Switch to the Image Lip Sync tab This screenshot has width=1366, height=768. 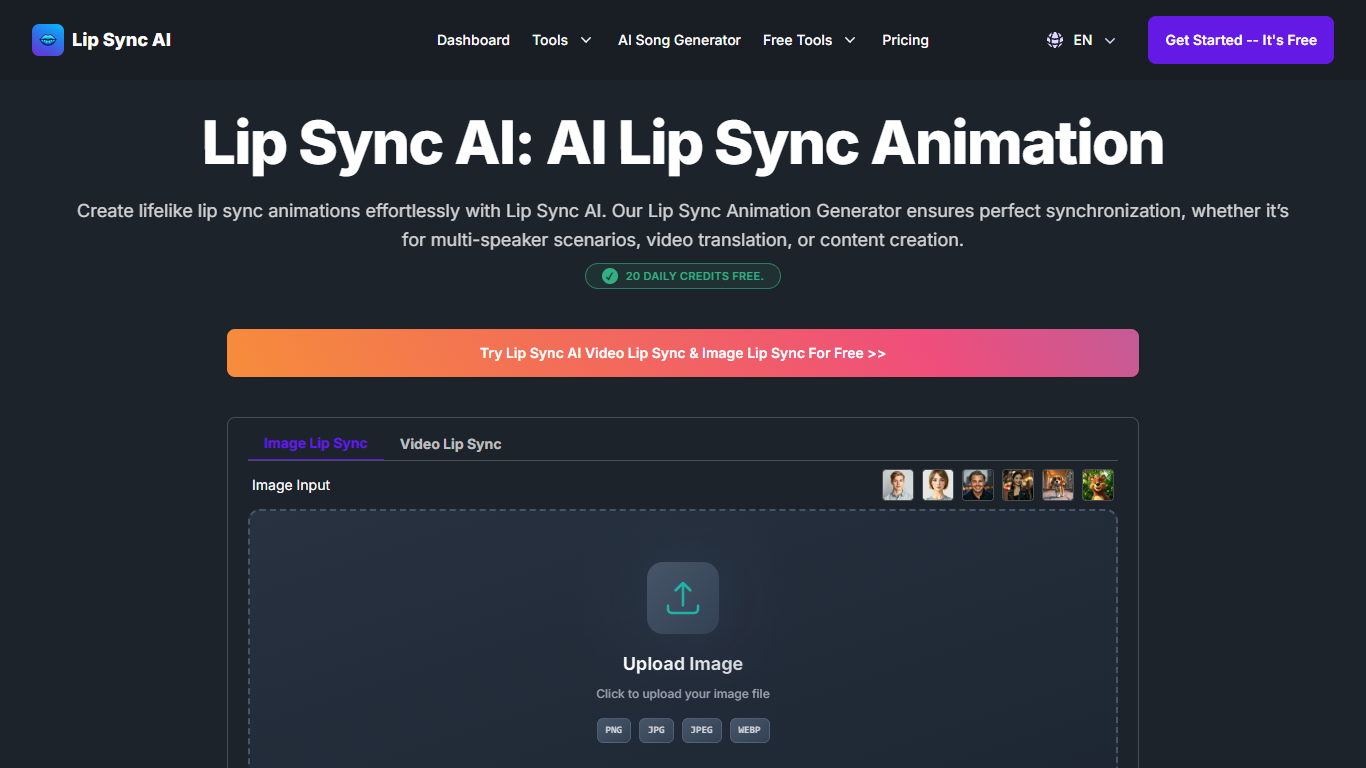pos(316,443)
